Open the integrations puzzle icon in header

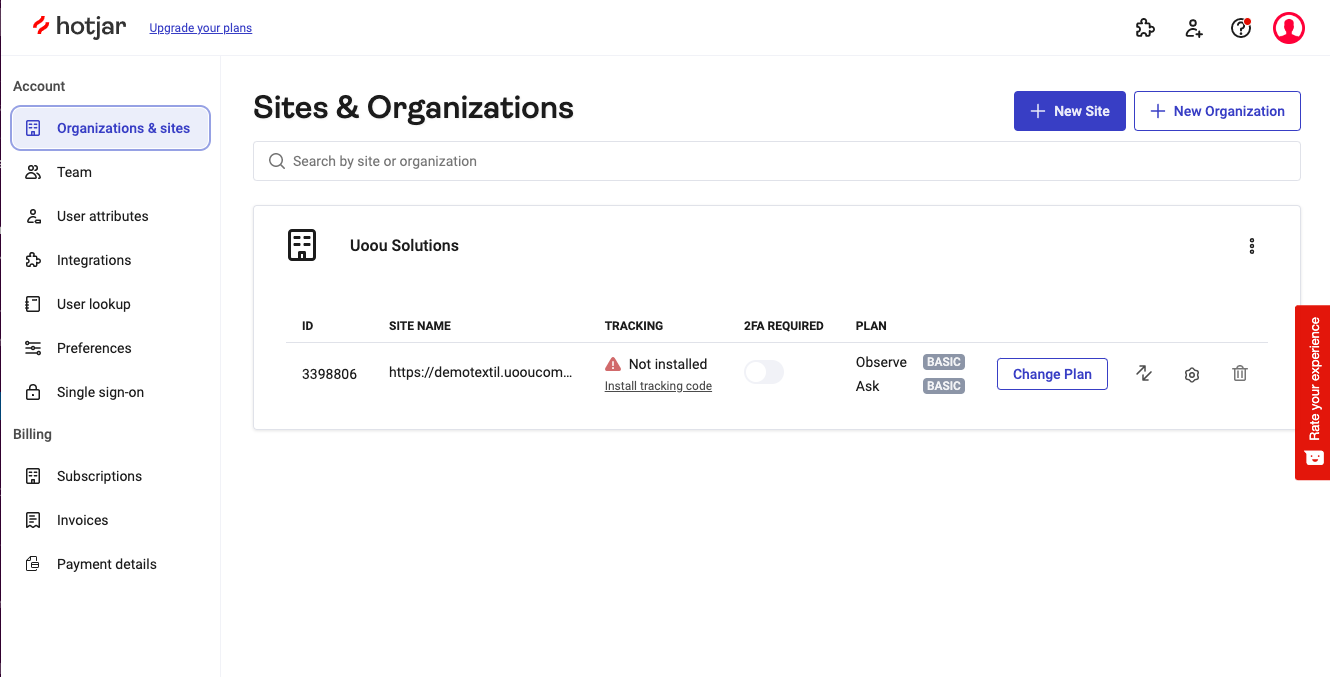[x=1145, y=28]
